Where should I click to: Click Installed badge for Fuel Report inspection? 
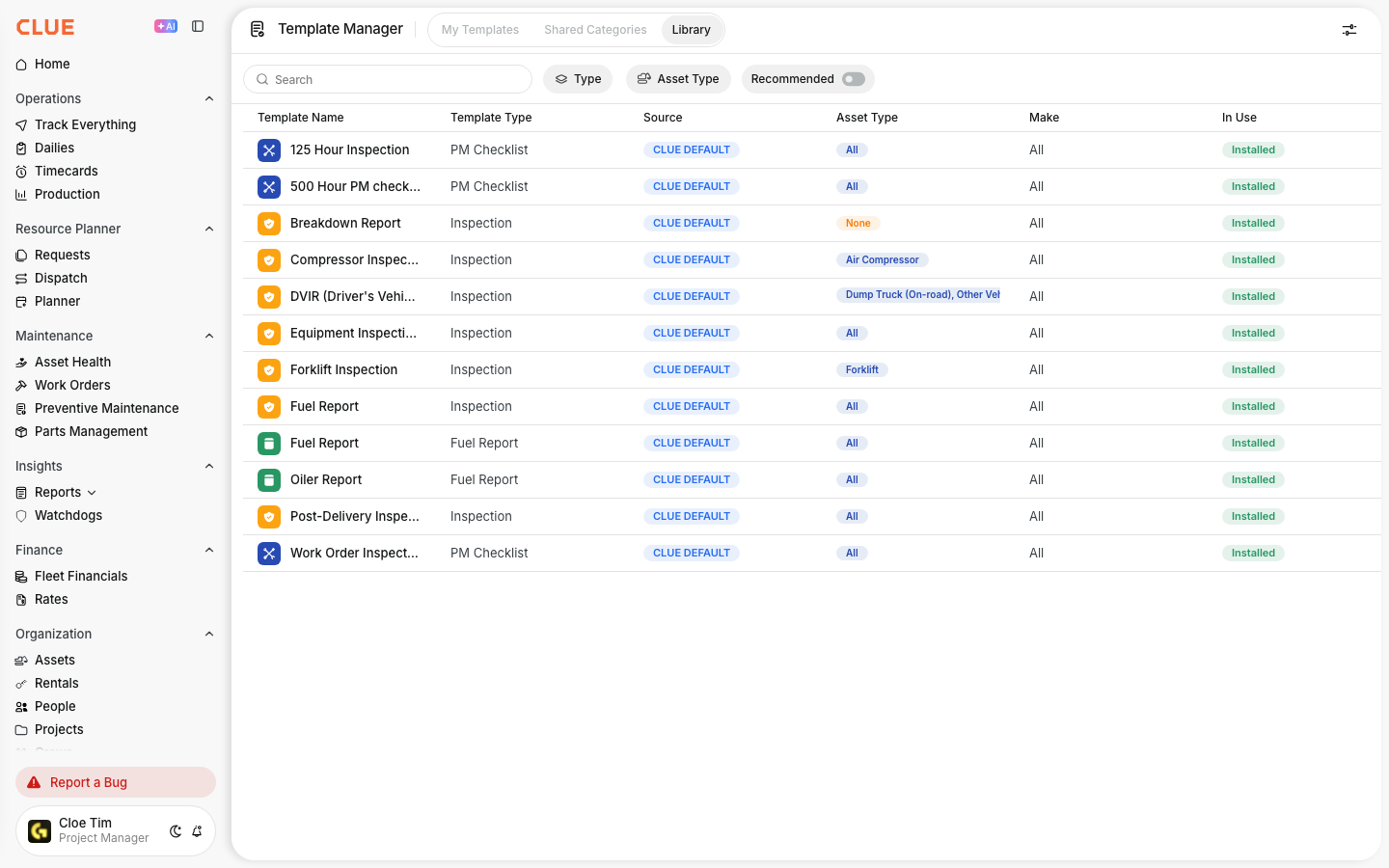(x=1253, y=407)
